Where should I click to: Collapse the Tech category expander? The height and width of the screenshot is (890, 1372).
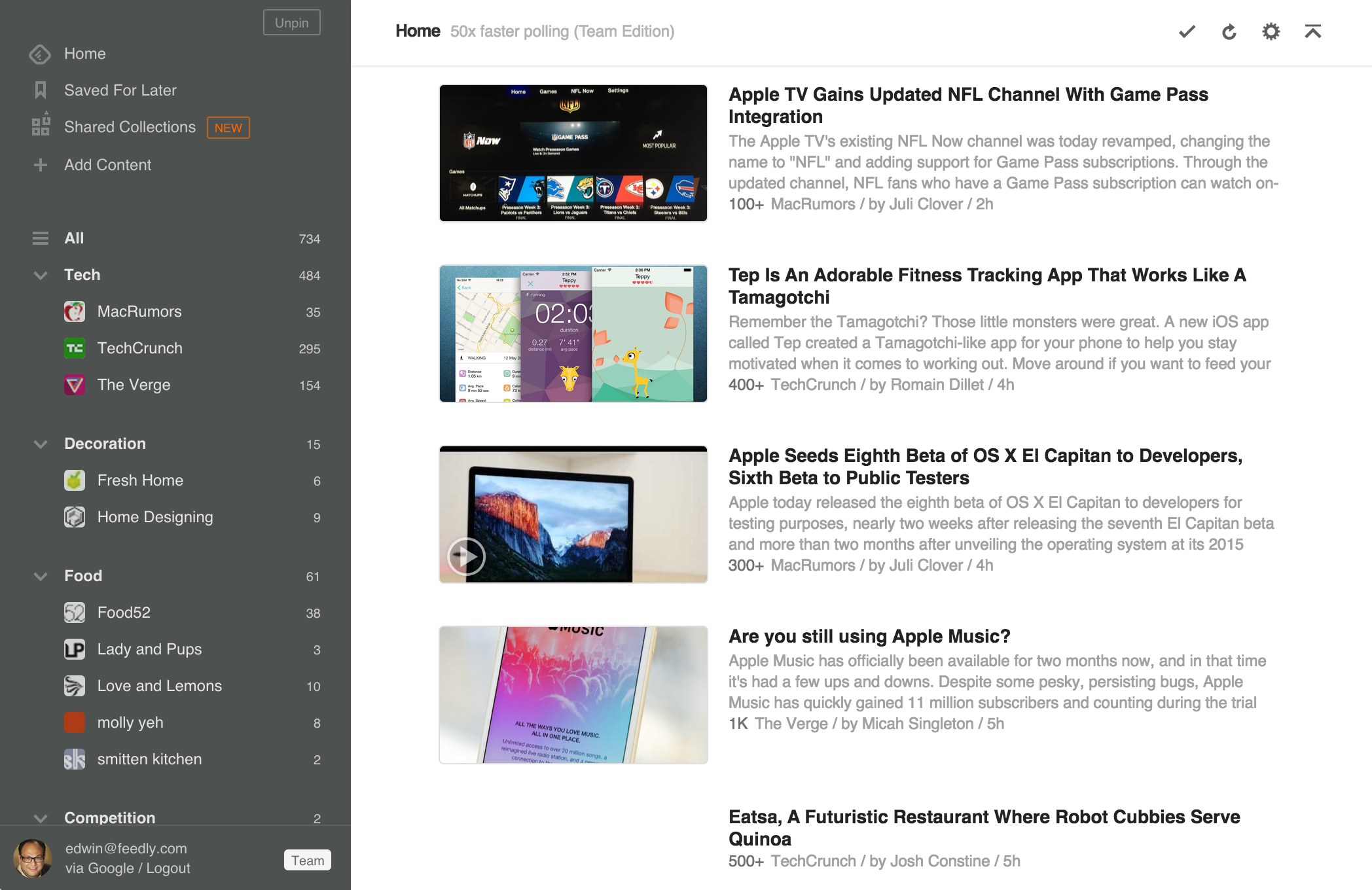pyautogui.click(x=40, y=275)
